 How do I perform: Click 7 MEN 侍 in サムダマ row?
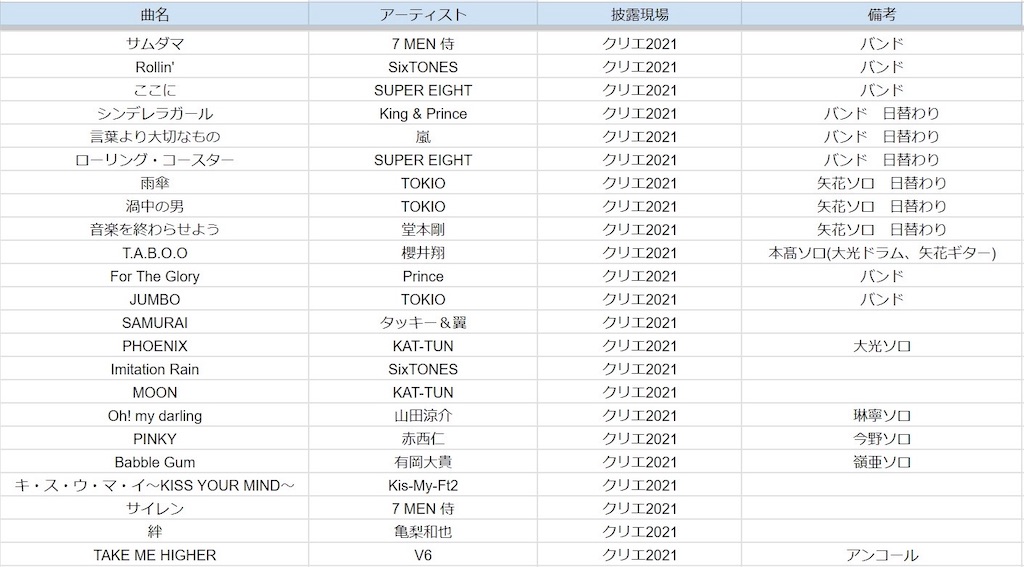click(x=423, y=44)
